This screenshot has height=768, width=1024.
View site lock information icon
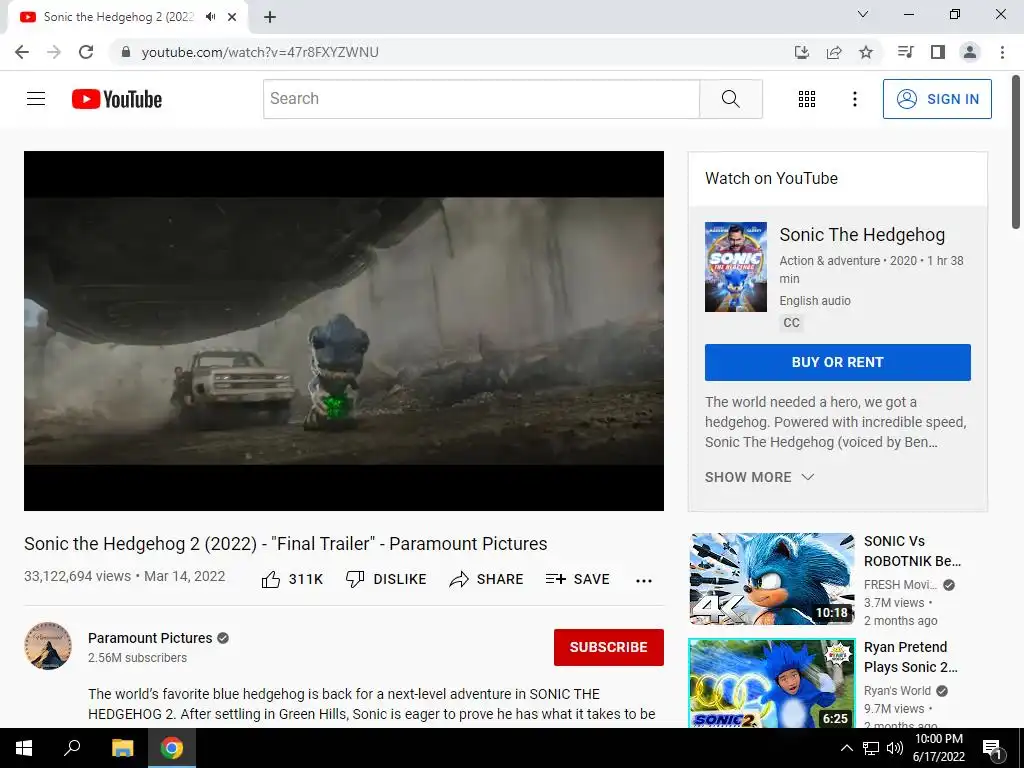tap(126, 52)
